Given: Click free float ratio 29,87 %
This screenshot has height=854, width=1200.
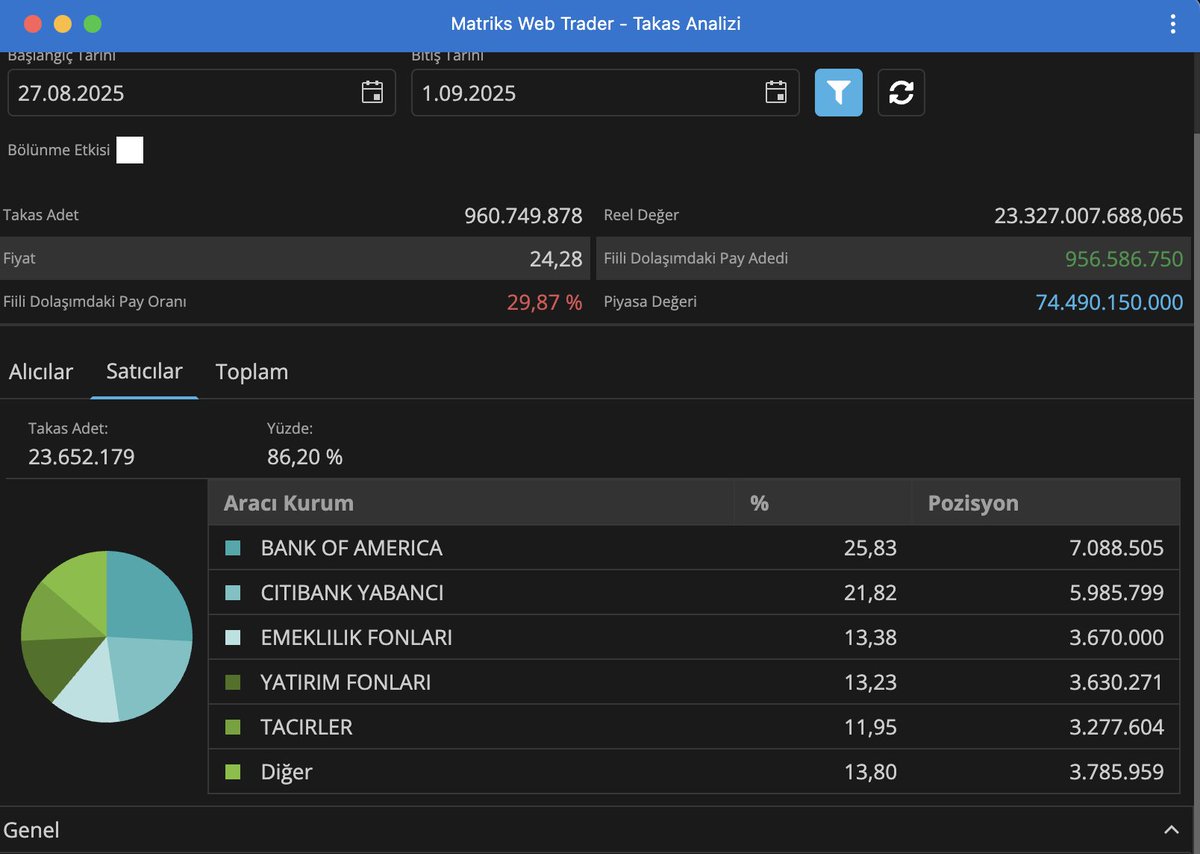Looking at the screenshot, I should tap(544, 302).
